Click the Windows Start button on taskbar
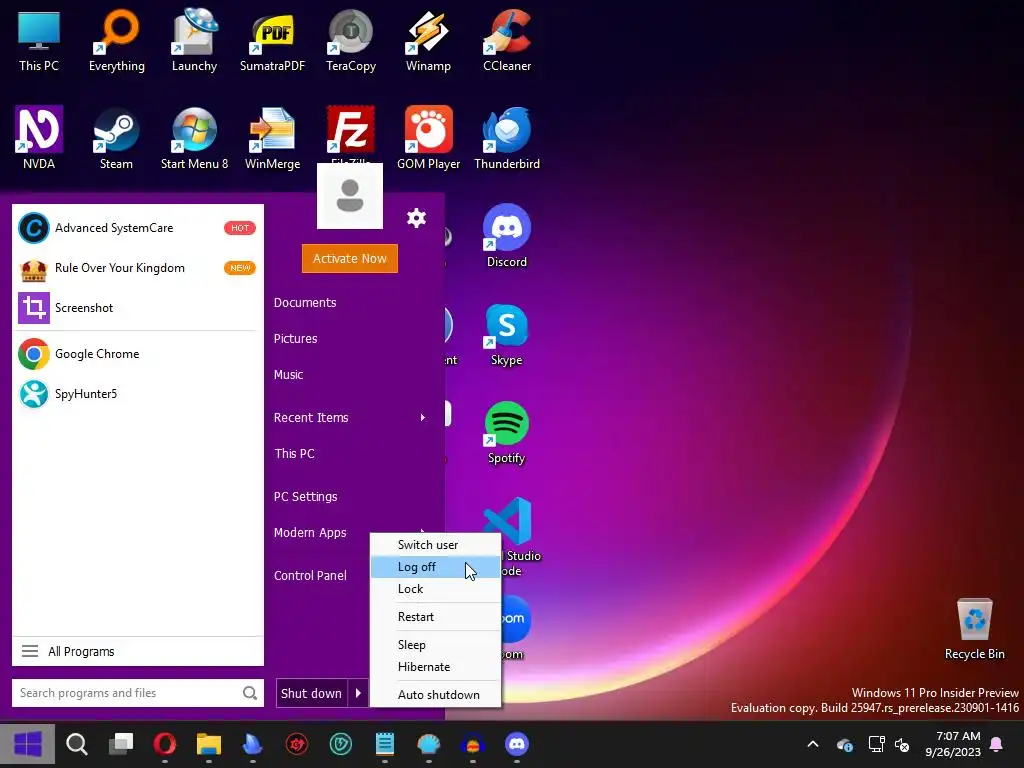Viewport: 1024px width, 768px height. pos(27,744)
